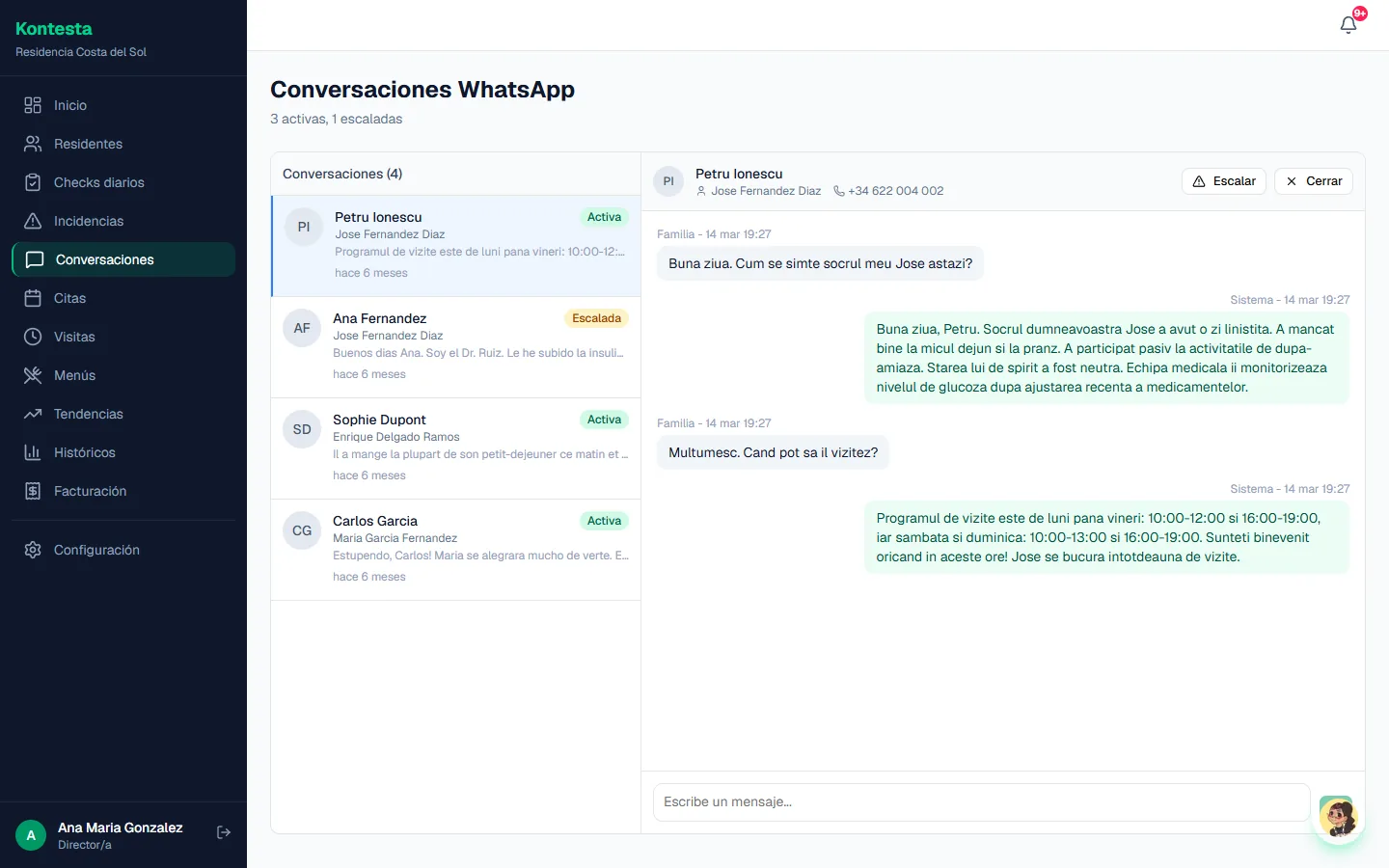Click the Configuración gear icon
Image resolution: width=1389 pixels, height=868 pixels.
tap(33, 550)
